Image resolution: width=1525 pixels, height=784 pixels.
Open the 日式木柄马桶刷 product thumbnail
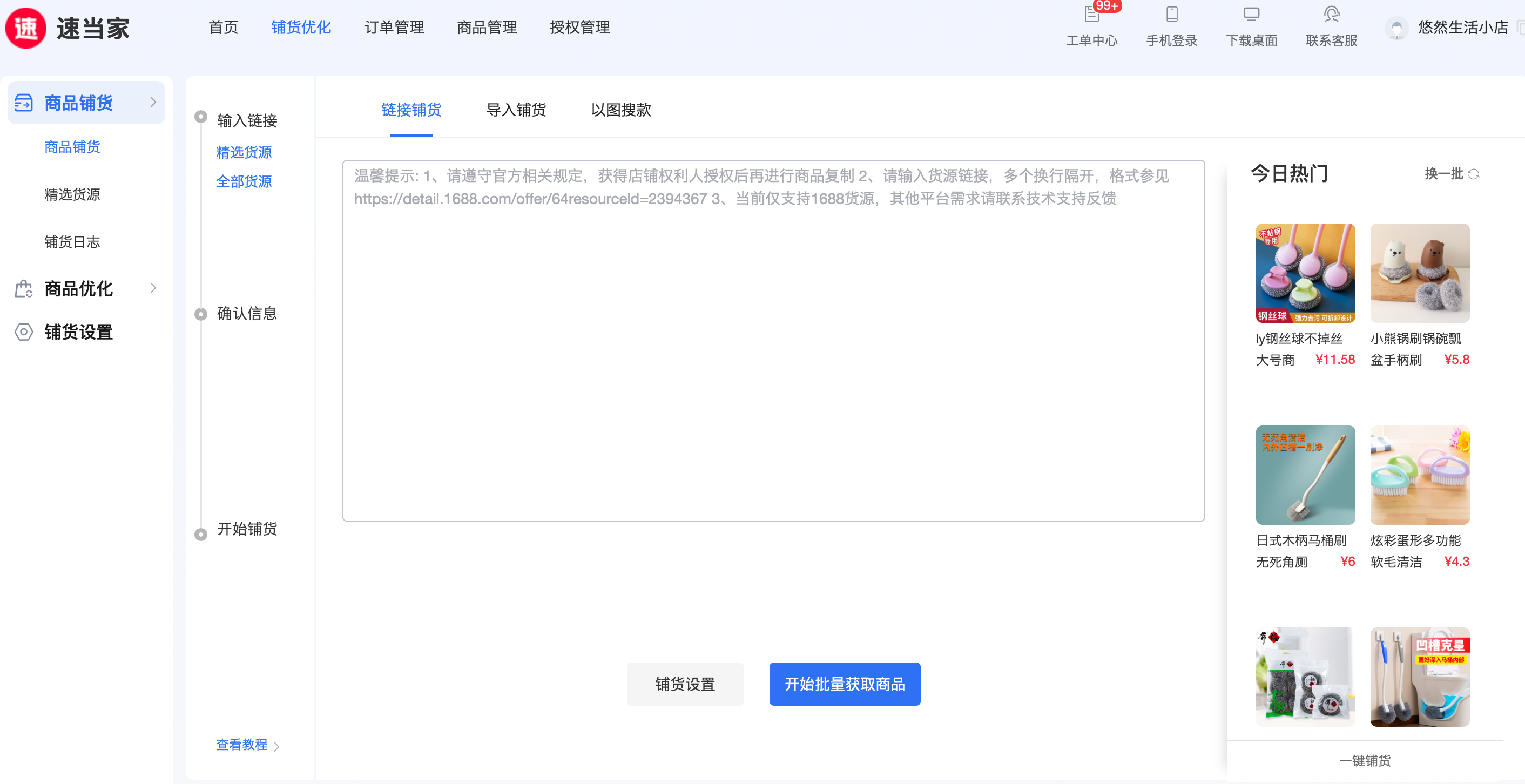point(1305,475)
